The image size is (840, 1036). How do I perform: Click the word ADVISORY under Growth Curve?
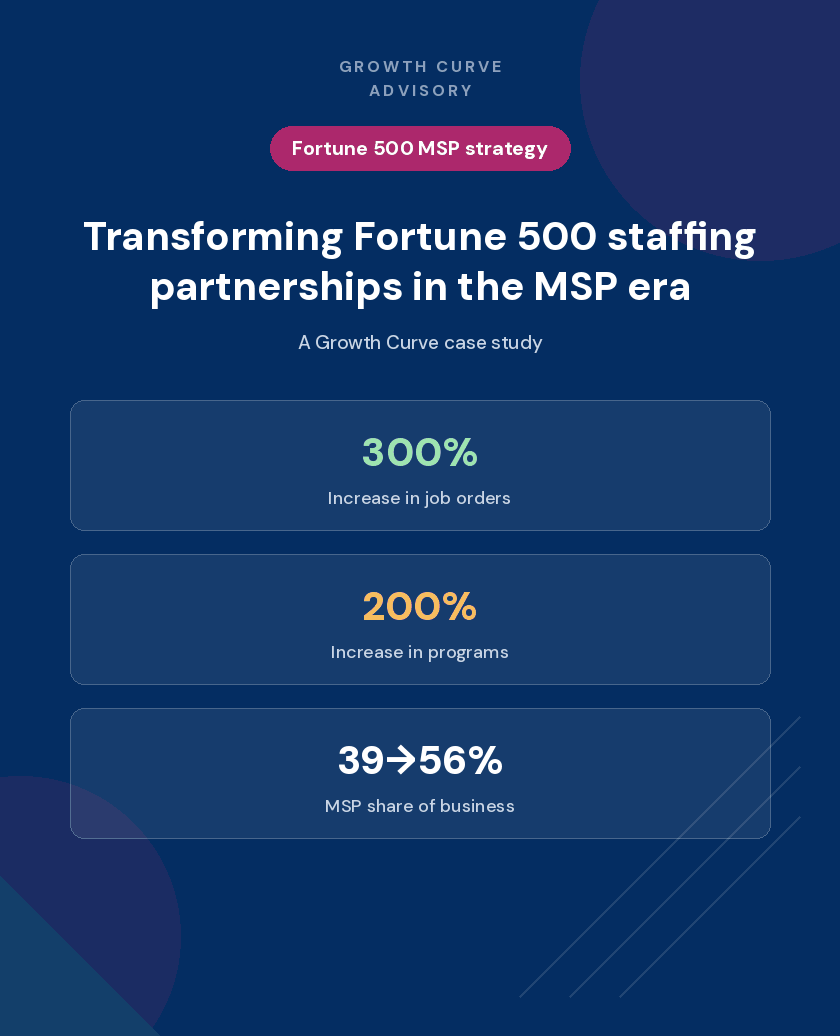(x=420, y=91)
